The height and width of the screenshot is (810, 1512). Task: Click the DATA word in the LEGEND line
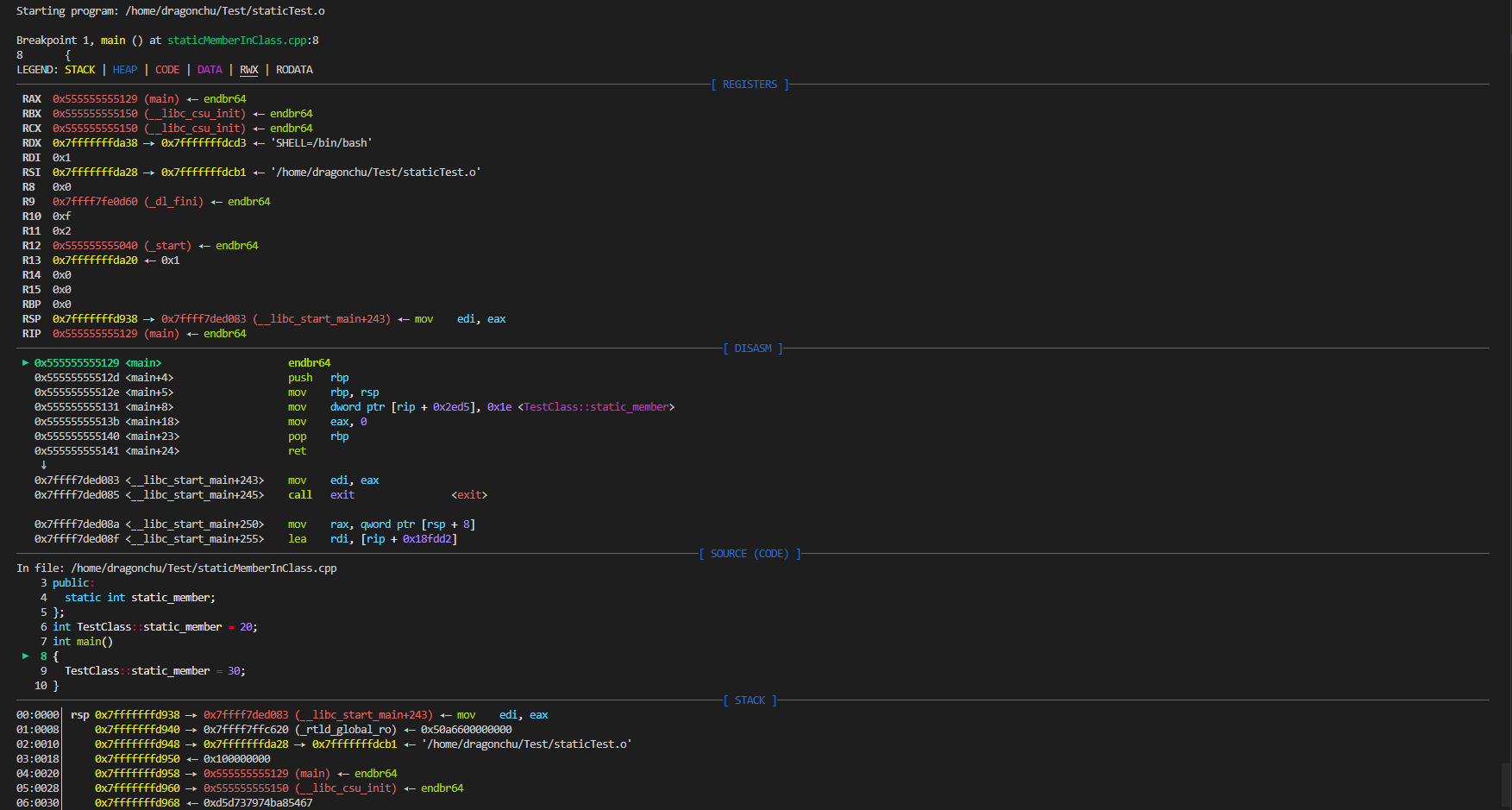210,70
